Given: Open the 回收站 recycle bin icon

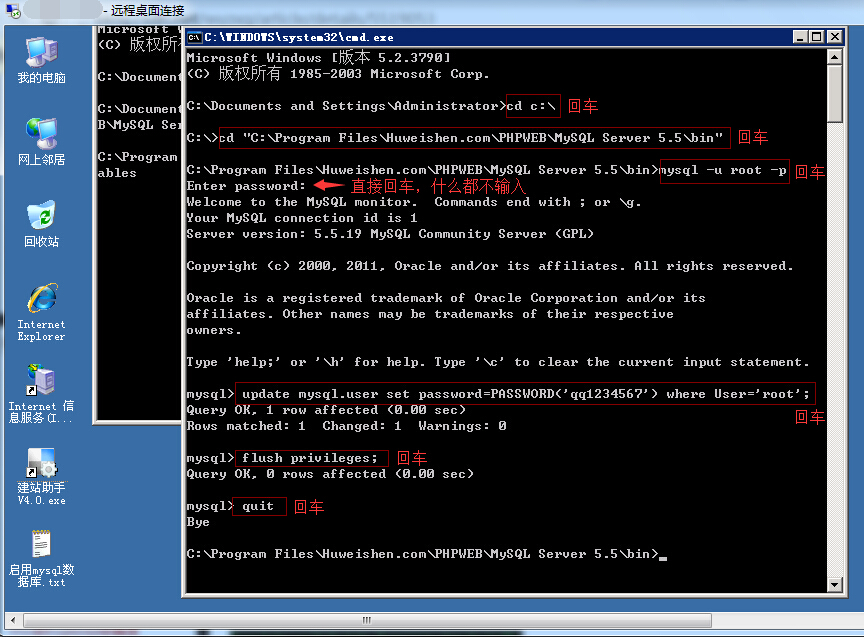Looking at the screenshot, I should pos(41,224).
